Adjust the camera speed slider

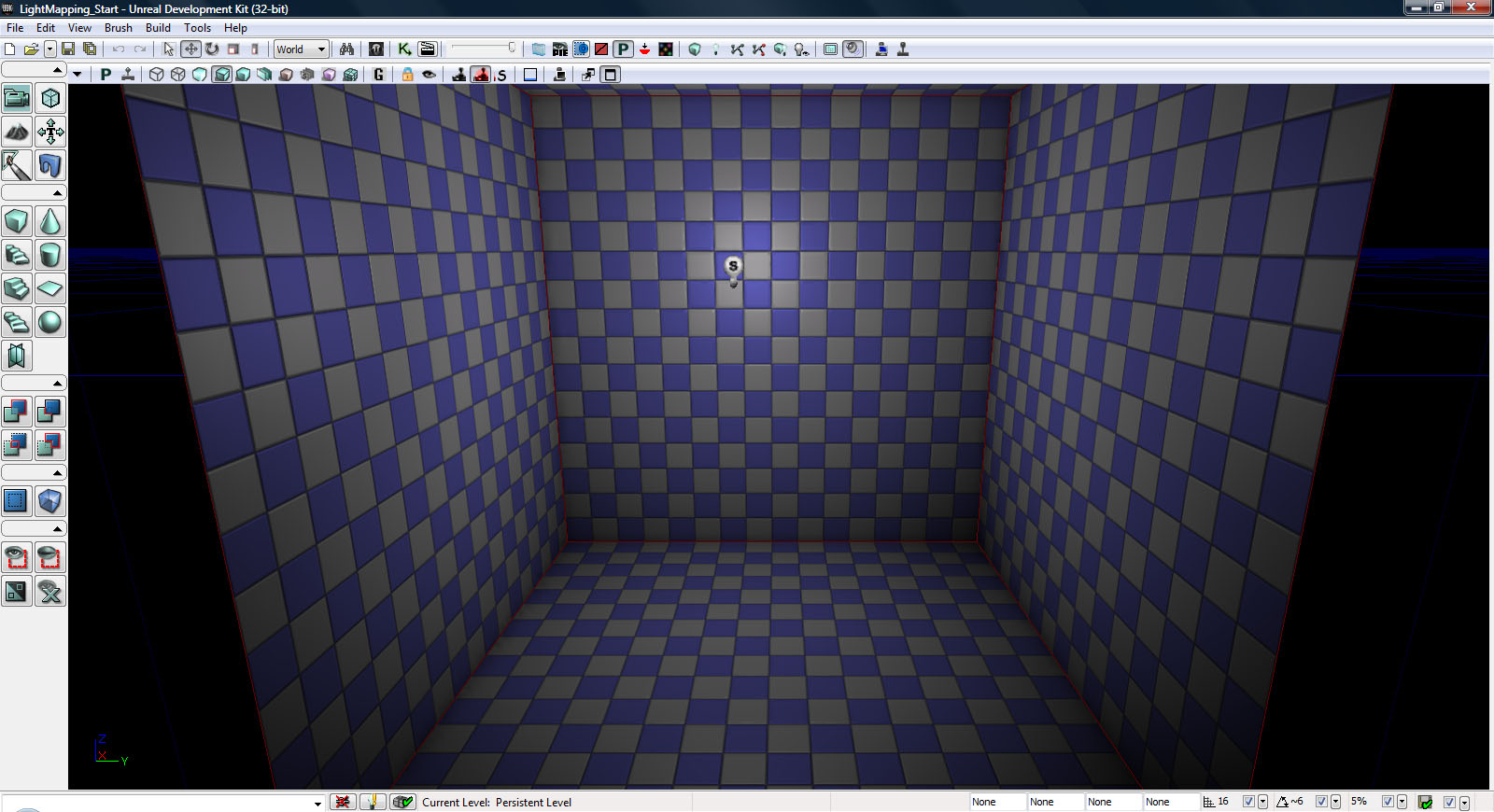point(484,49)
